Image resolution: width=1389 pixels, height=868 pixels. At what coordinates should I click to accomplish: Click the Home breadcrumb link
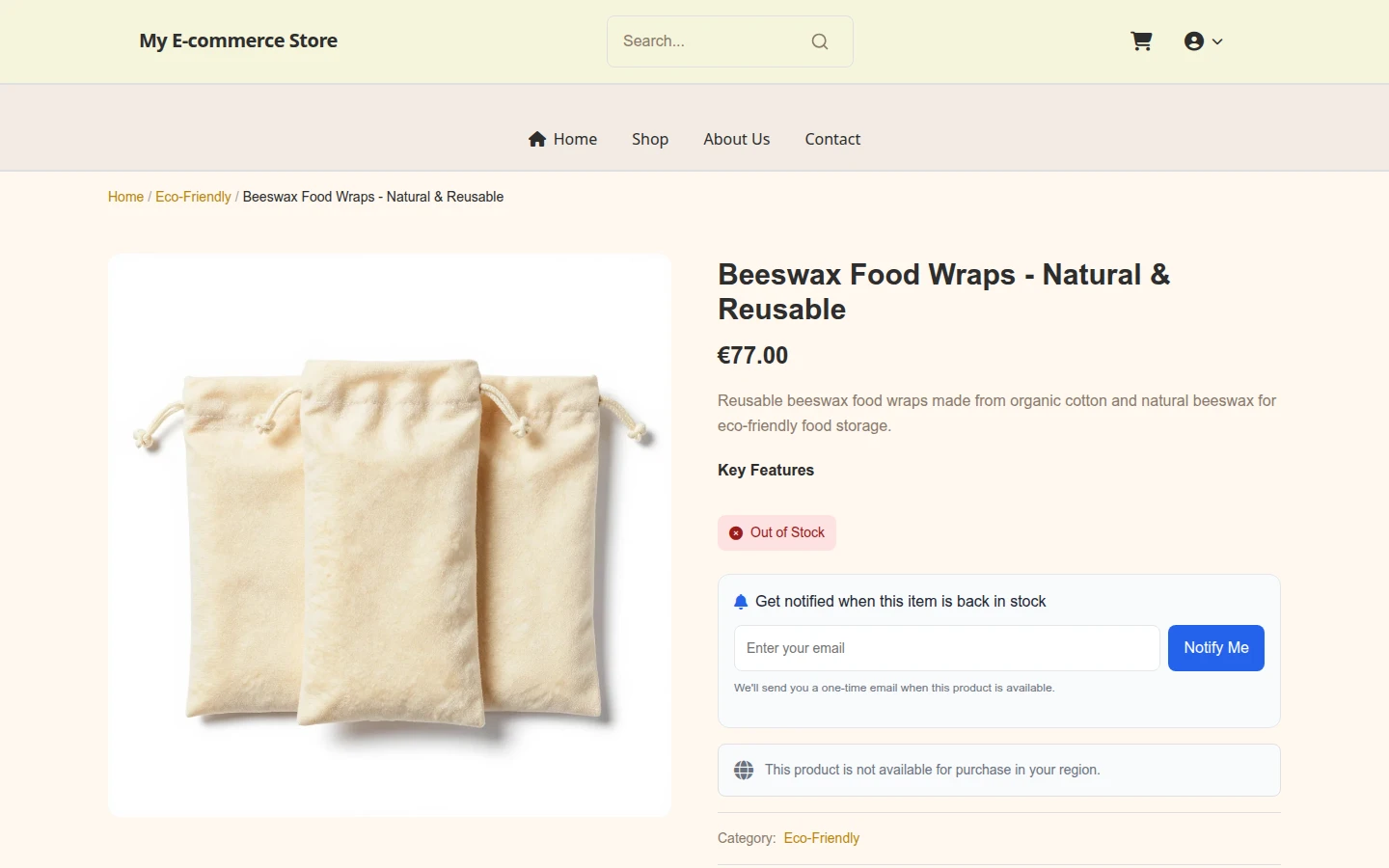[125, 197]
